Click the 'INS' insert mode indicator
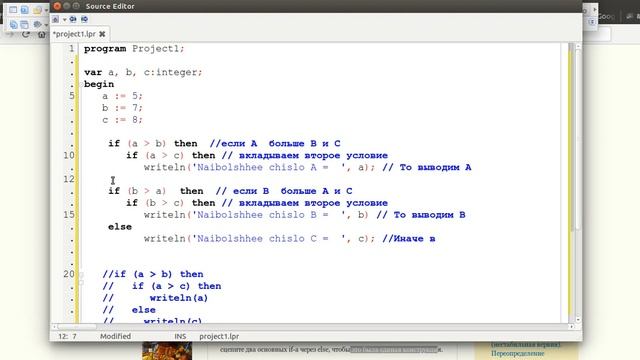640x360 pixels. [x=180, y=336]
